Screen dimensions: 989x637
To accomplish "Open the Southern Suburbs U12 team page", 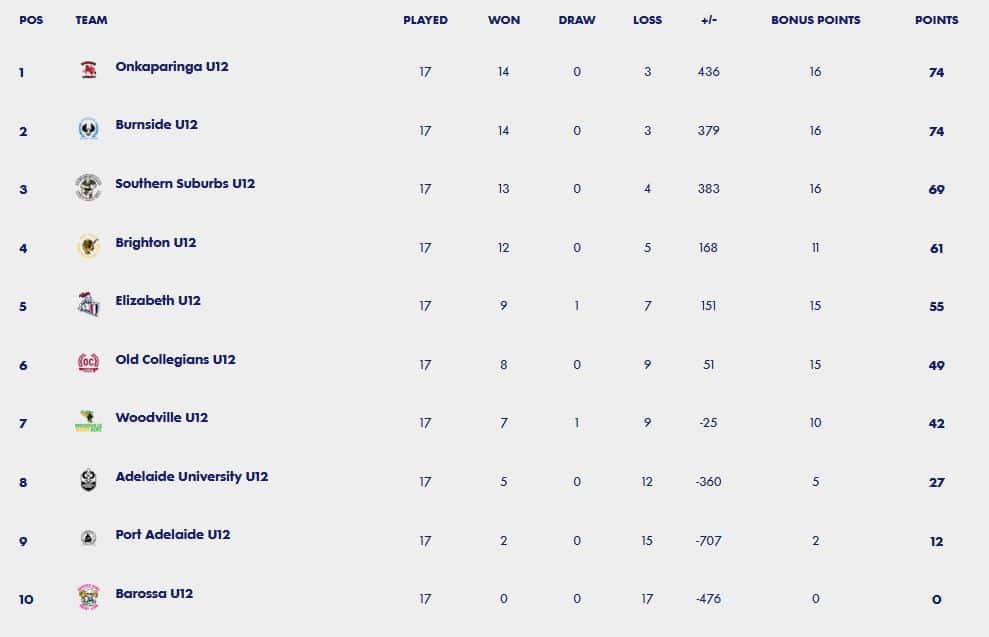I will tap(185, 184).
